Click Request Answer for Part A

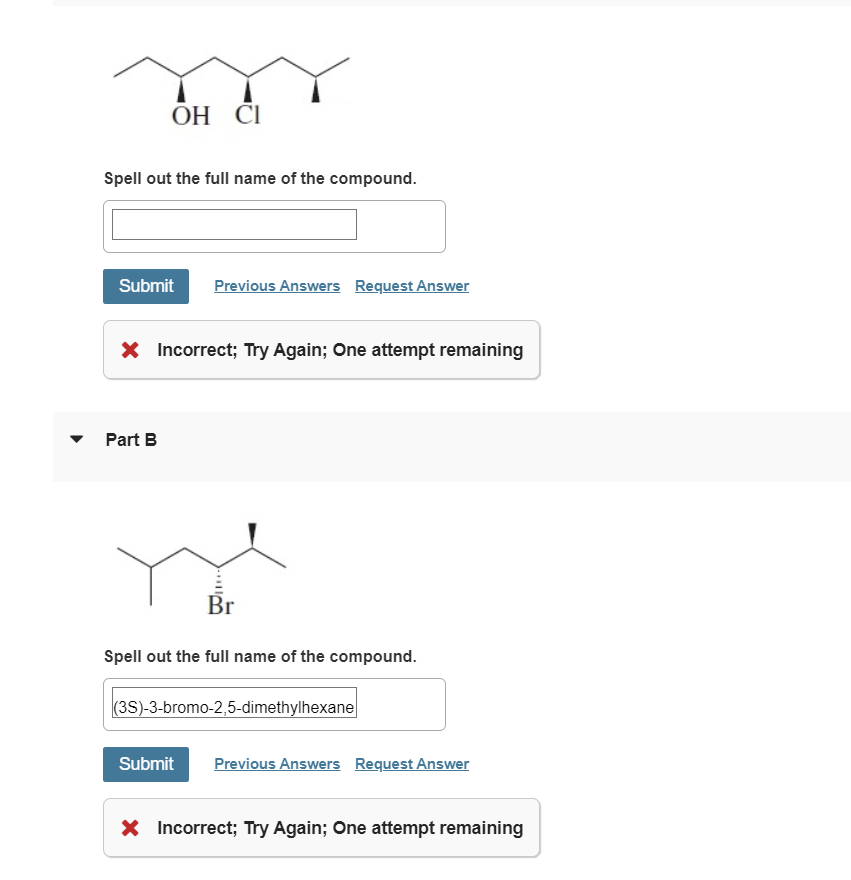click(411, 285)
